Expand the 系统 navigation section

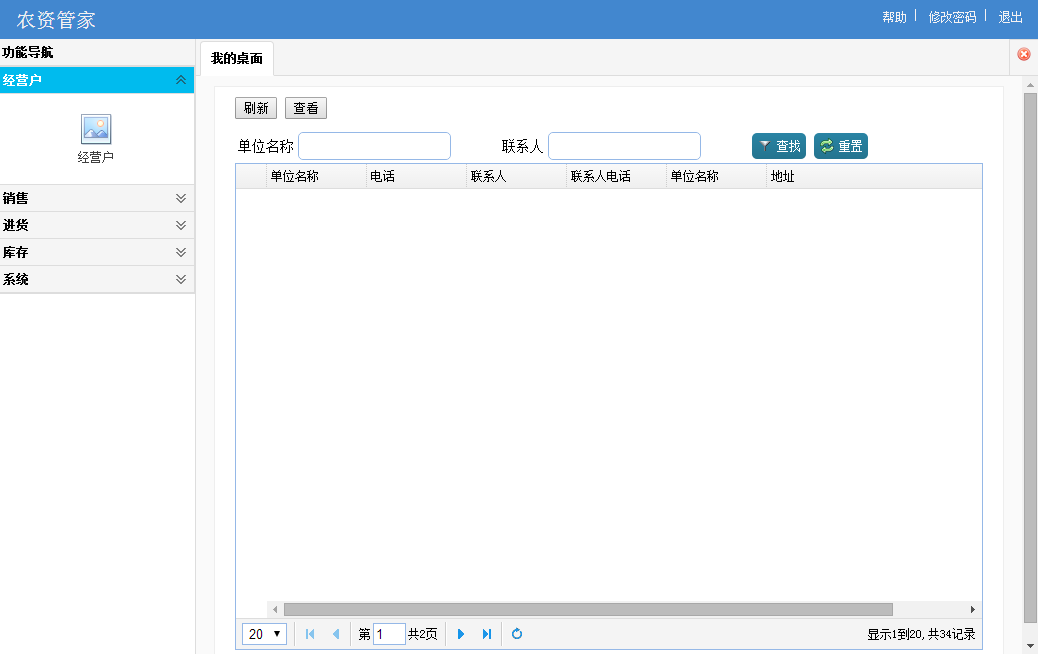pos(181,279)
